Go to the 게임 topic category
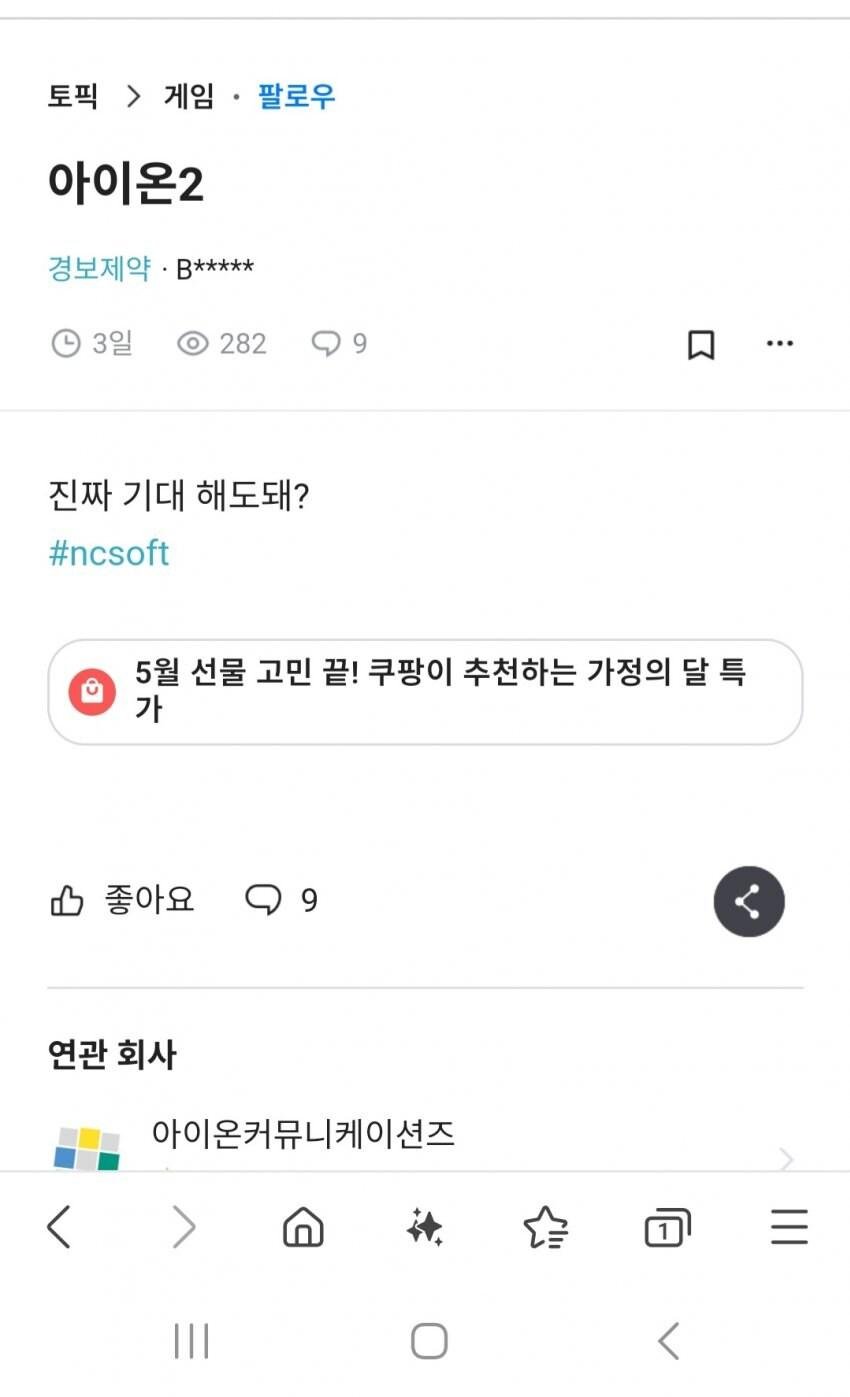850x1397 pixels. point(189,97)
